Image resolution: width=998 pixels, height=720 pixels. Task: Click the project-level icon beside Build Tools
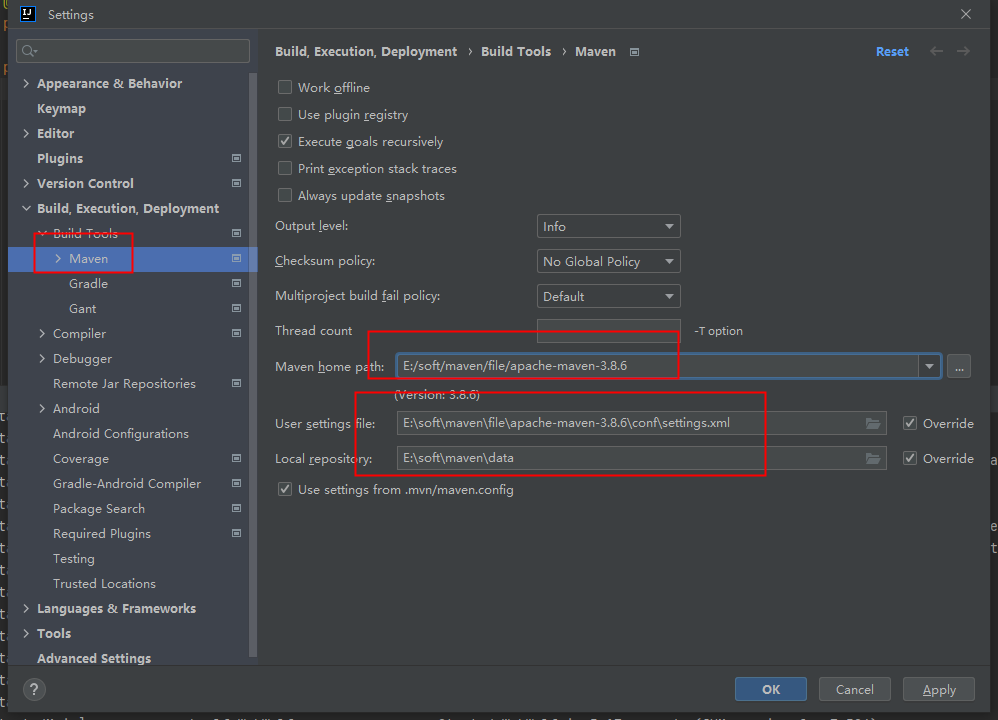click(x=236, y=233)
